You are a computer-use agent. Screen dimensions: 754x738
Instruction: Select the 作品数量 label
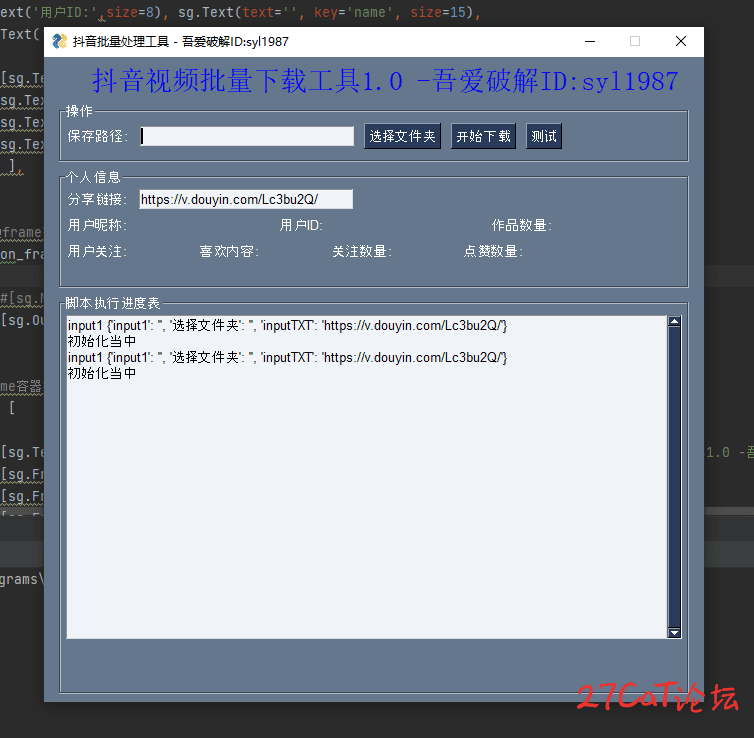click(x=522, y=225)
